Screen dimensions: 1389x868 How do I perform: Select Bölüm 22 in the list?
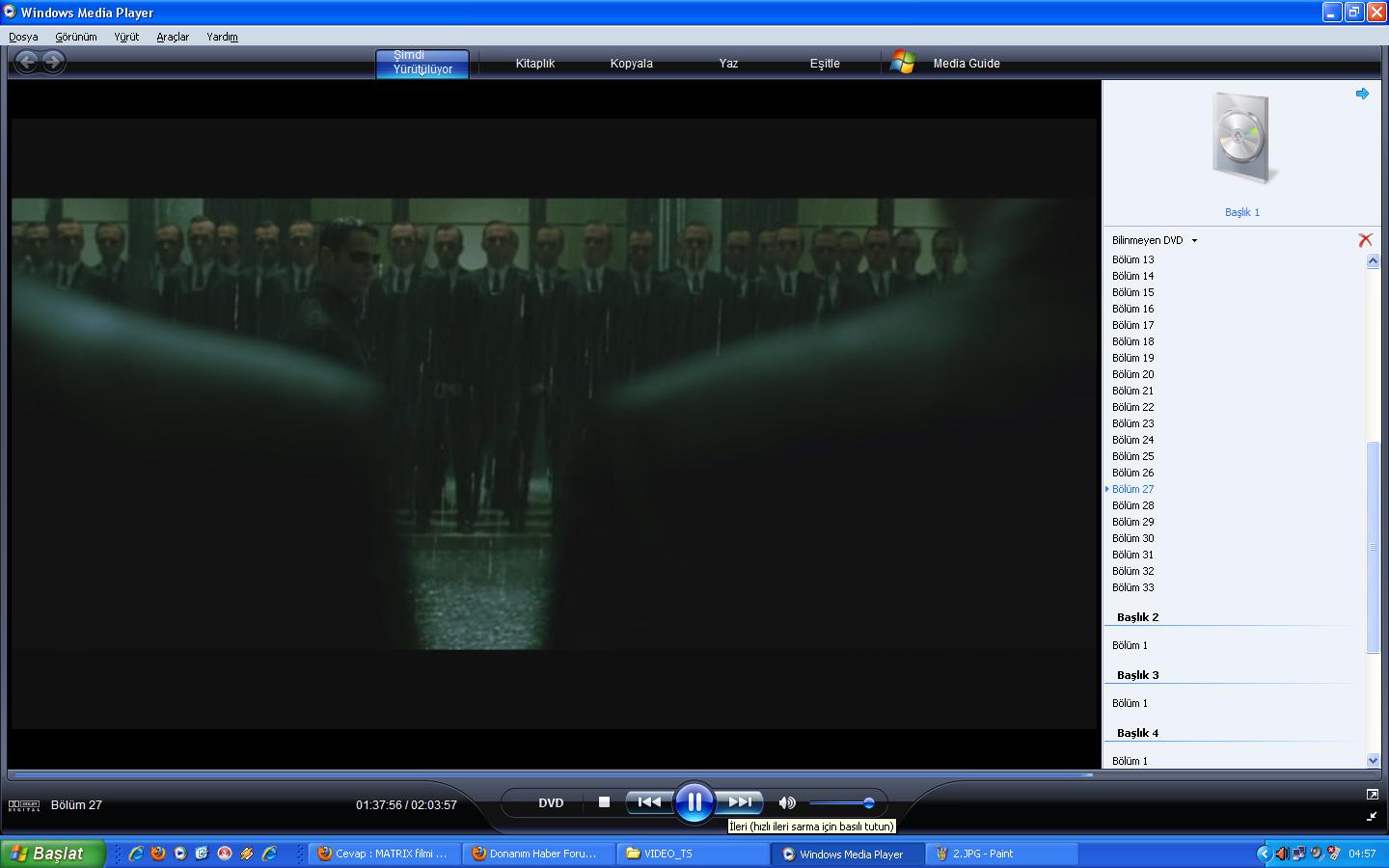tap(1133, 407)
